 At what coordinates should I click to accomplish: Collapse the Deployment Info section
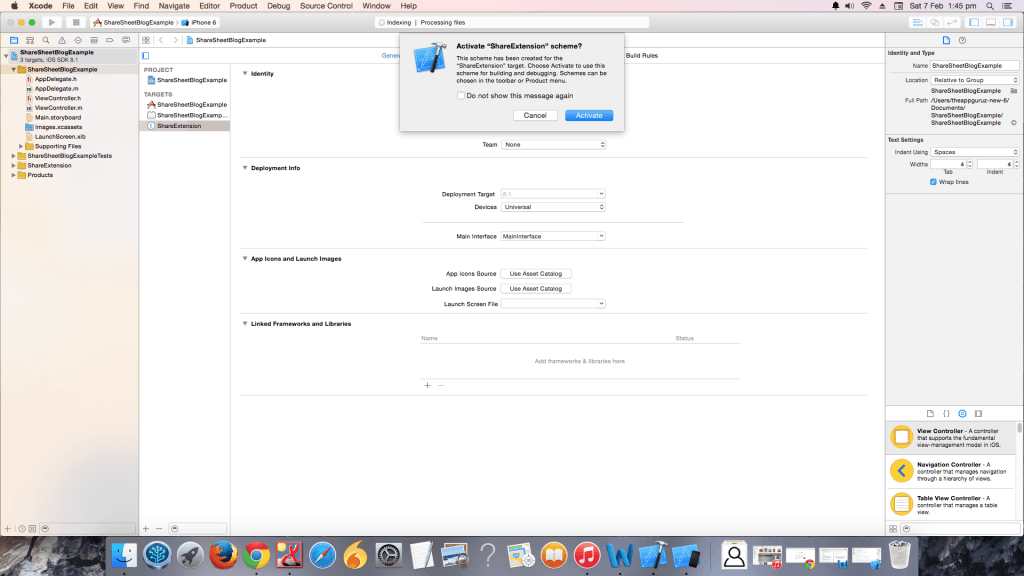coord(245,168)
